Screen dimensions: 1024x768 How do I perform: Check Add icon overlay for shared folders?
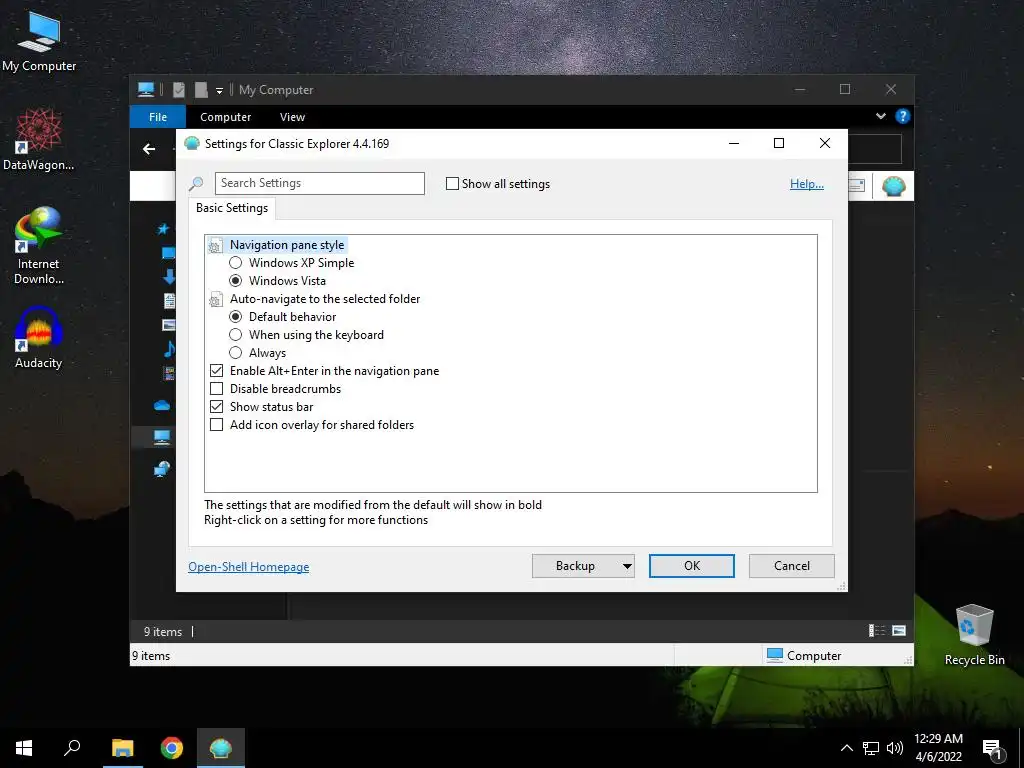click(216, 424)
